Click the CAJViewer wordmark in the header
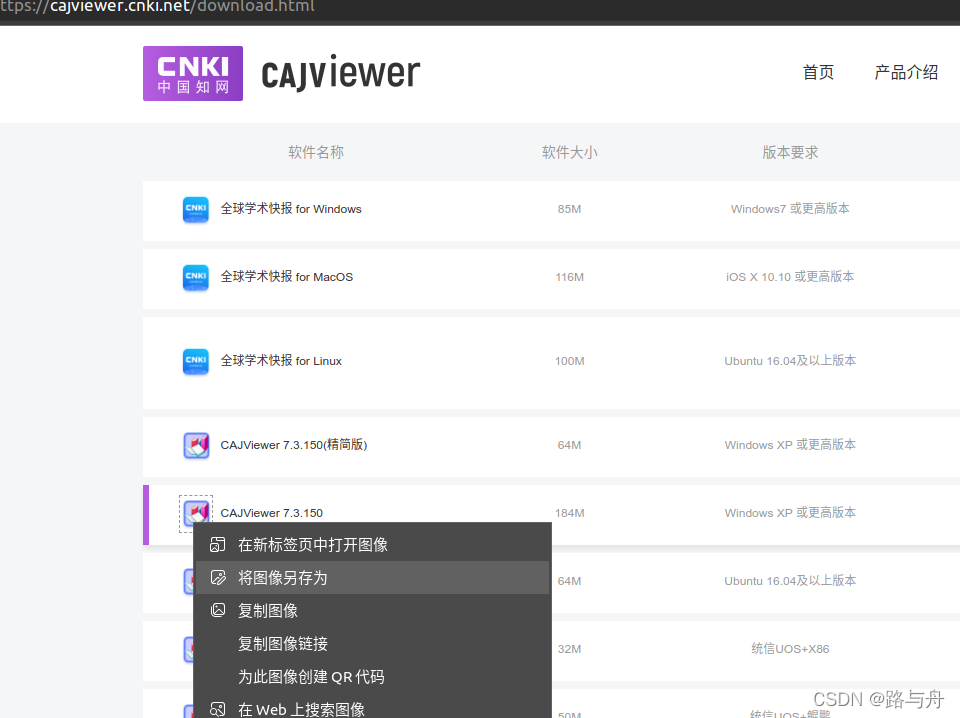This screenshot has height=718, width=960. click(x=340, y=73)
